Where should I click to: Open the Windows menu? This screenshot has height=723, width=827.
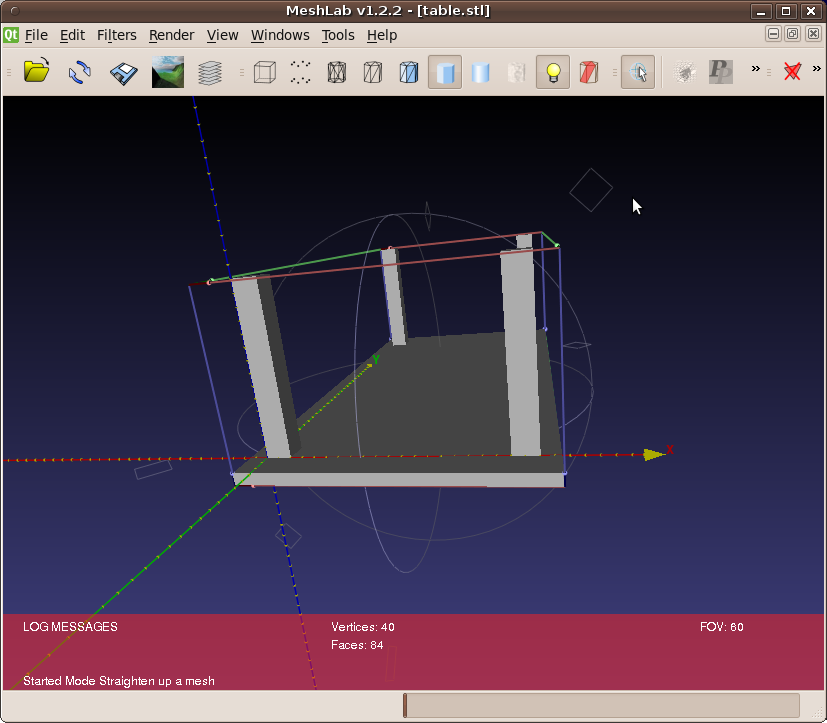(x=280, y=35)
